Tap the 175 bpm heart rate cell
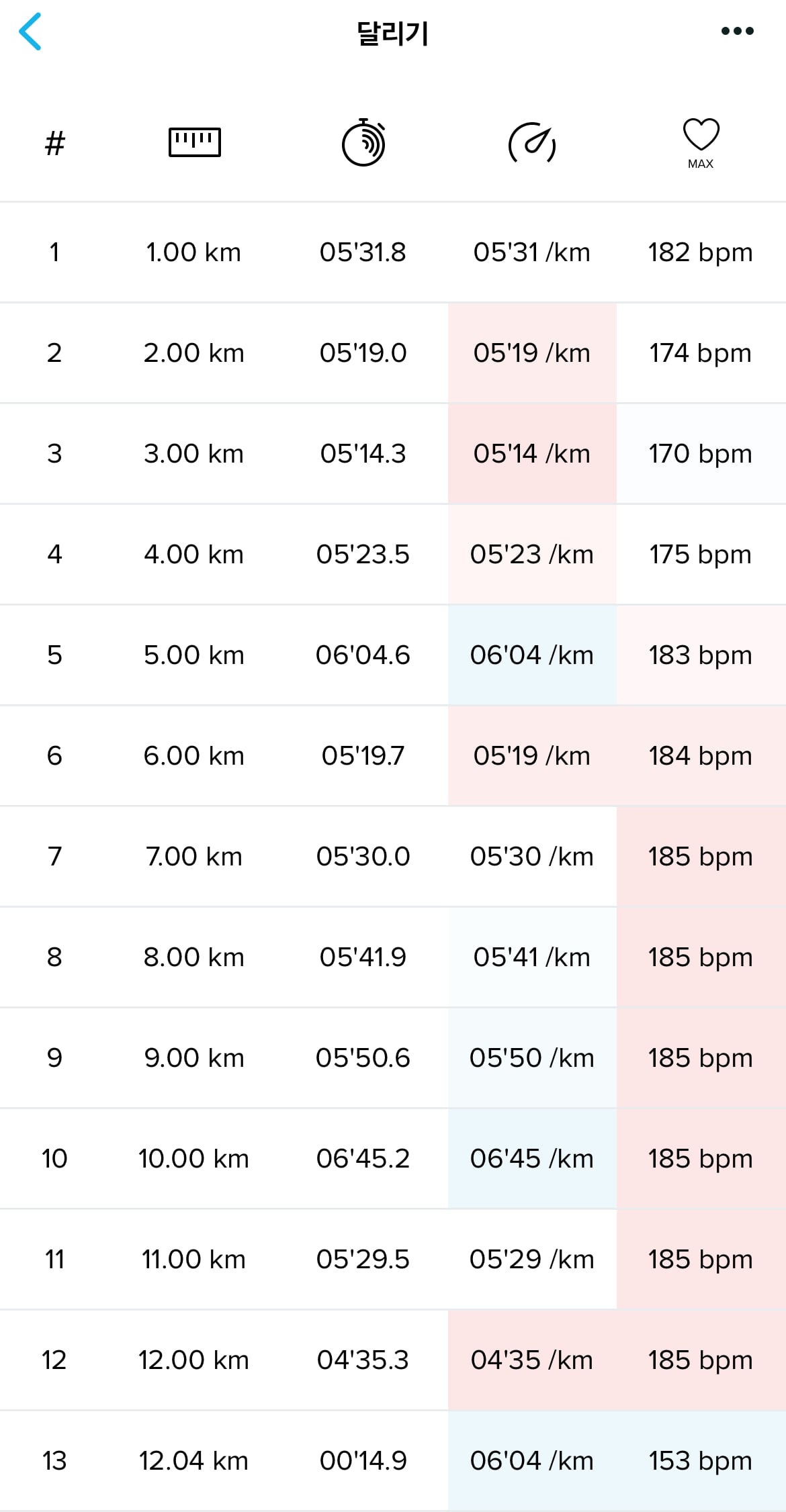This screenshot has height=1512, width=786. pos(701,555)
